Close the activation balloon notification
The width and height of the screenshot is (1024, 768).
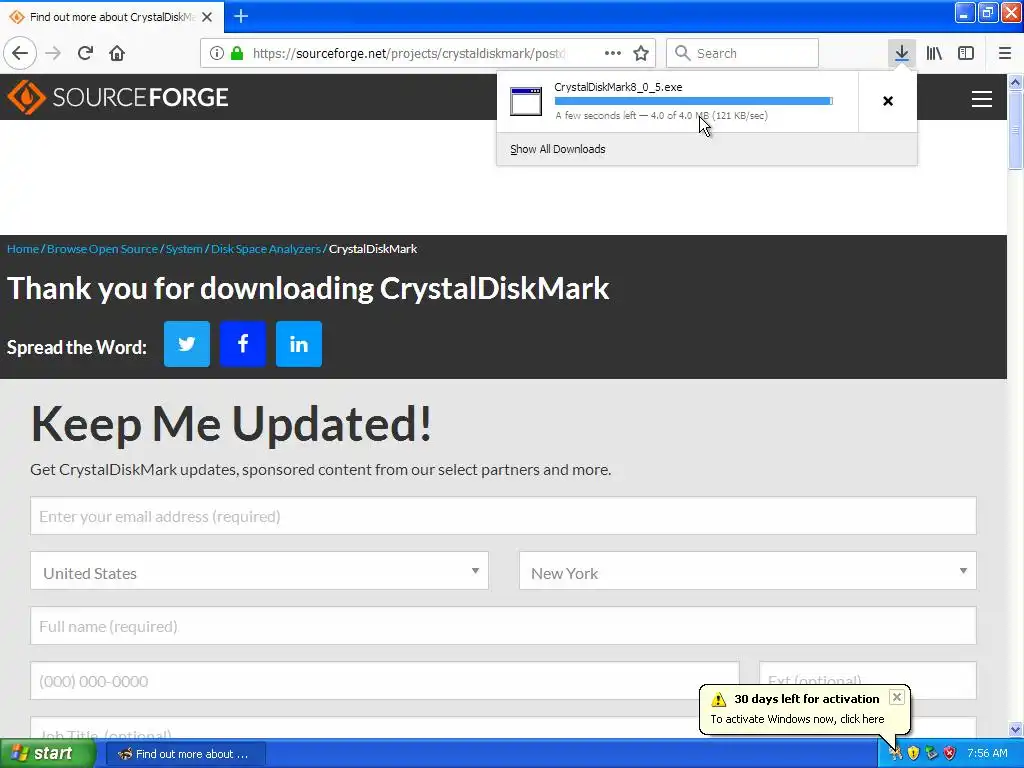[x=897, y=697]
